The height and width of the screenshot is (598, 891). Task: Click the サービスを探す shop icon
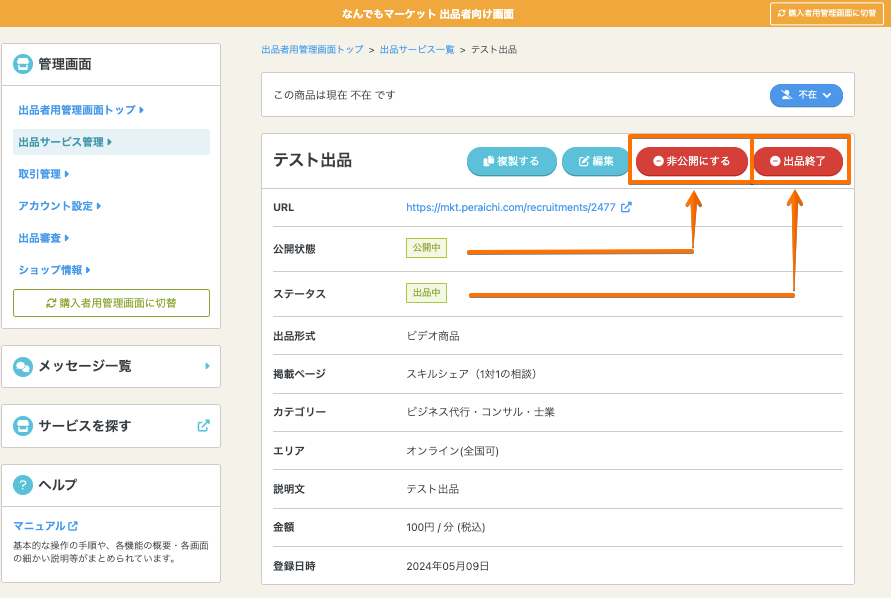point(23,426)
